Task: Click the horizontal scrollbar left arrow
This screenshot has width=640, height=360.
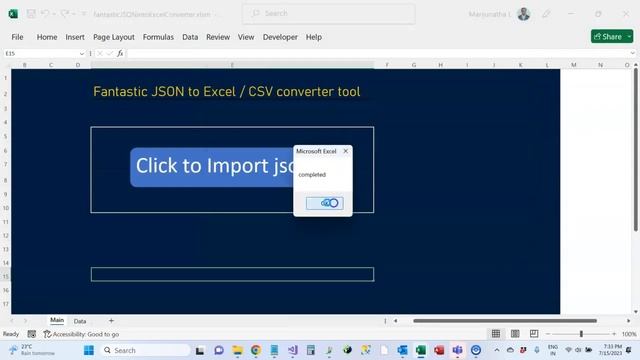Action: pos(396,321)
